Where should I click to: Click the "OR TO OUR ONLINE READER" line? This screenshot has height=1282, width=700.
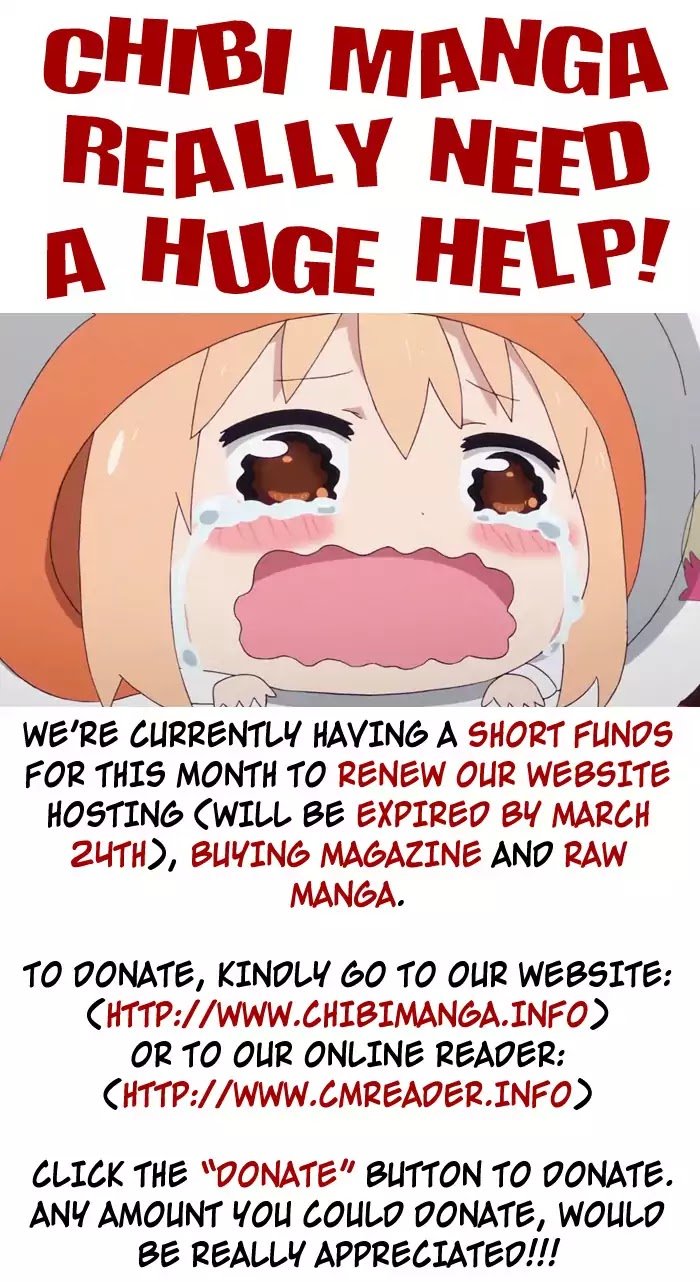(x=347, y=1054)
